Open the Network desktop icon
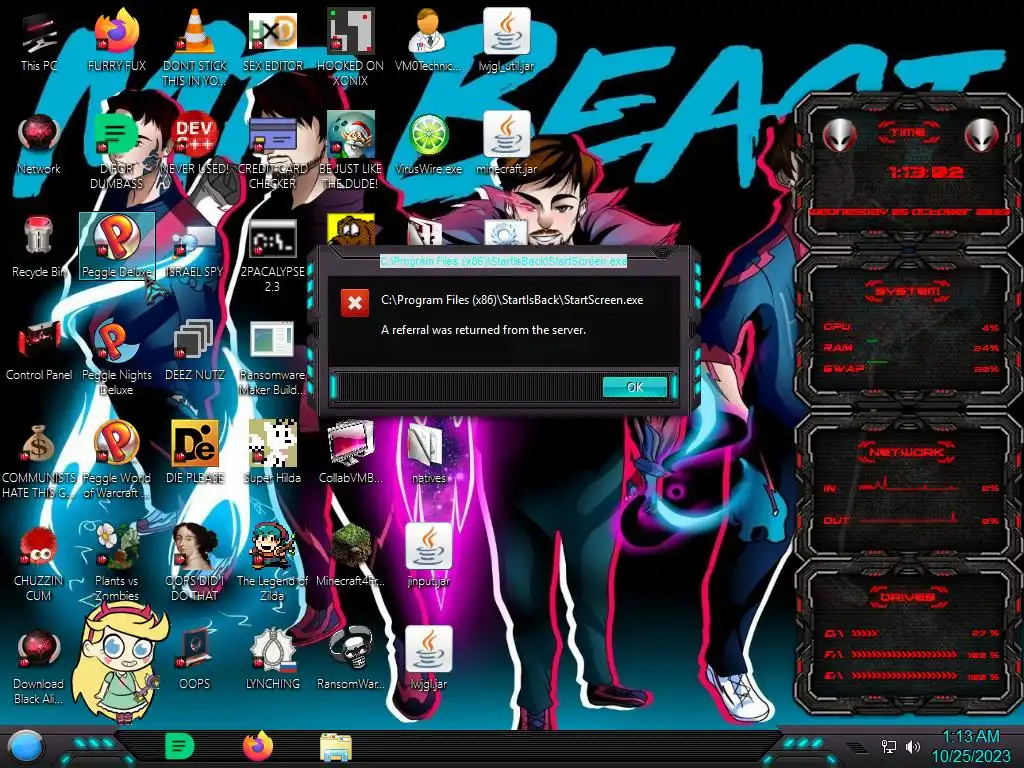The image size is (1024, 768). click(x=39, y=144)
